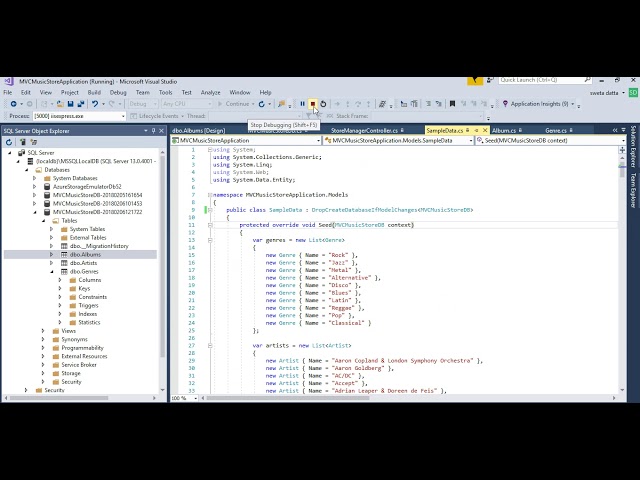Viewport: 640px width, 480px height.
Task: Collapse the namespace code block outline
Action: click(x=210, y=195)
